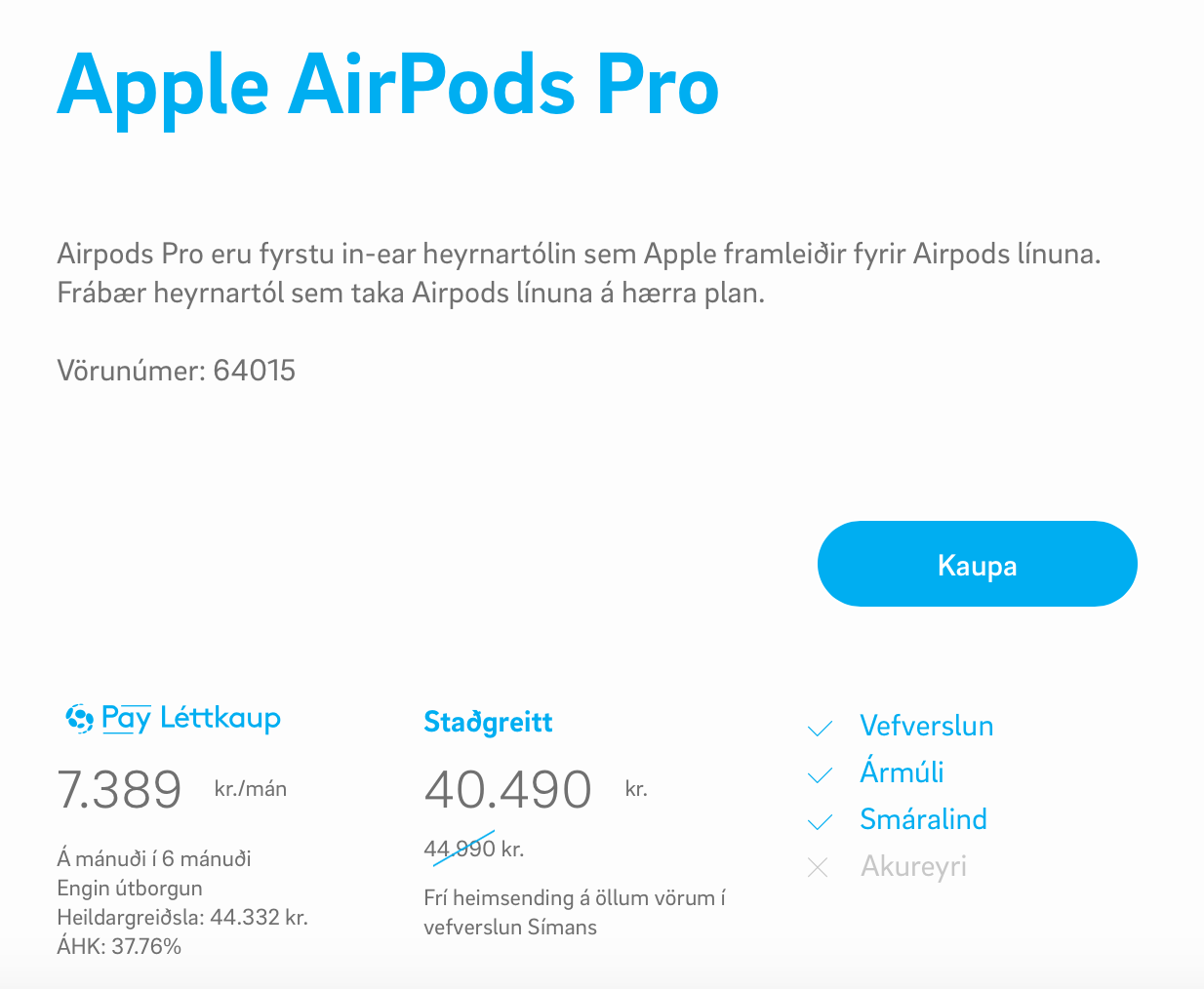Click the Apple AirPods Pro title
1204x989 pixels.
click(x=387, y=86)
